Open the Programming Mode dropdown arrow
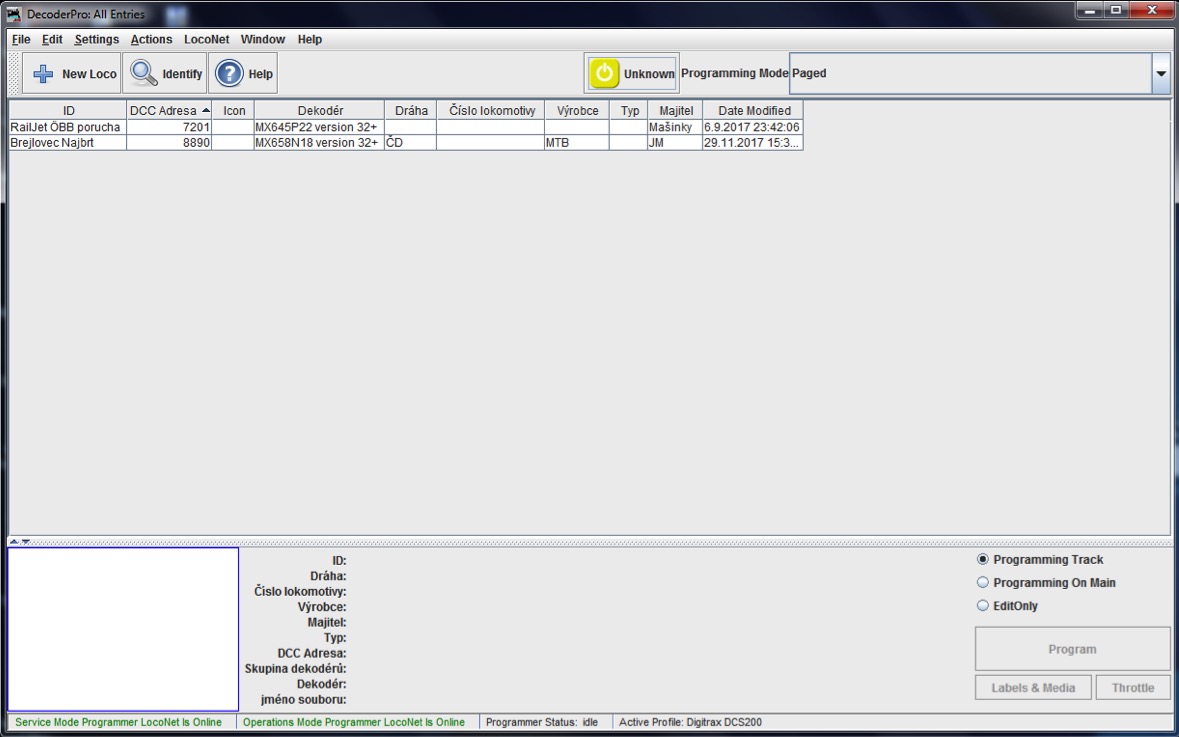 (1161, 74)
